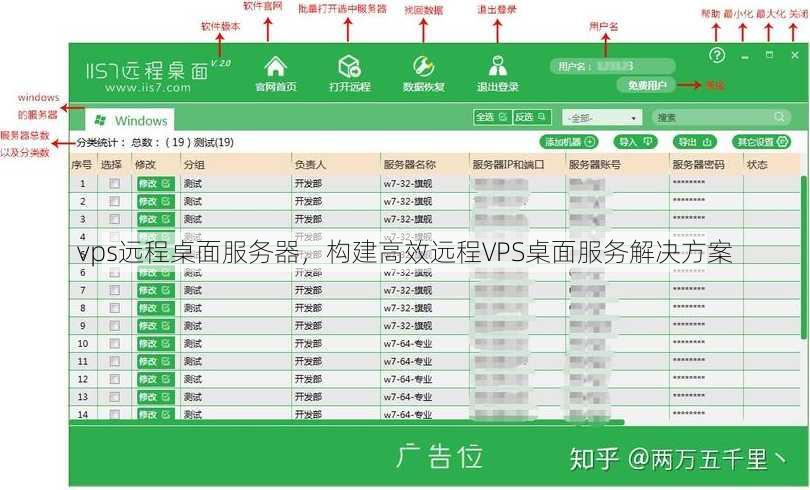Viewport: 810px width, 490px height.
Task: Check the checkbox in row 8
Action: [114, 308]
